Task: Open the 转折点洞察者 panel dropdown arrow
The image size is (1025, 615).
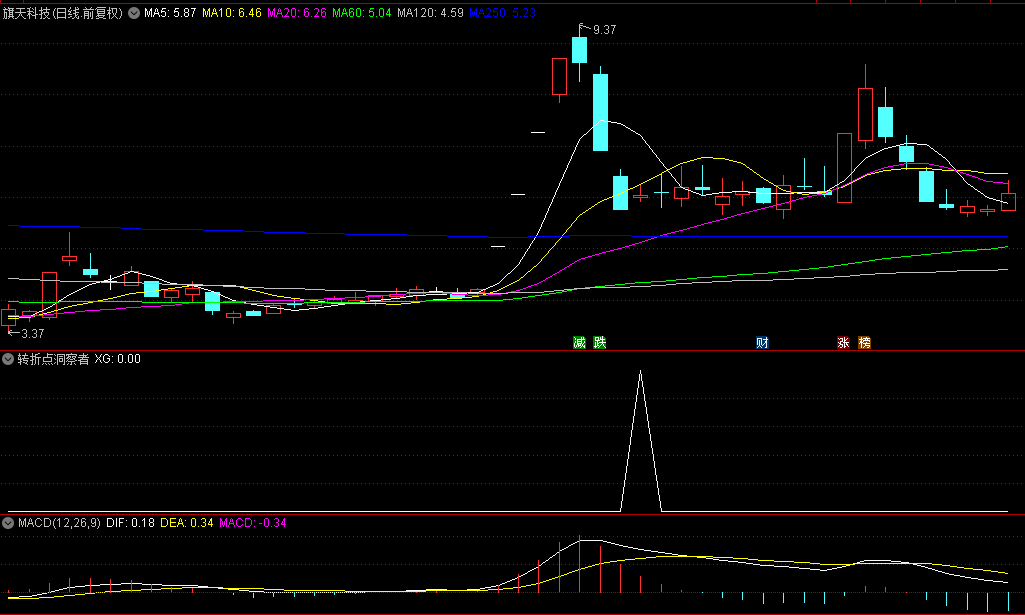Action: coord(9,358)
